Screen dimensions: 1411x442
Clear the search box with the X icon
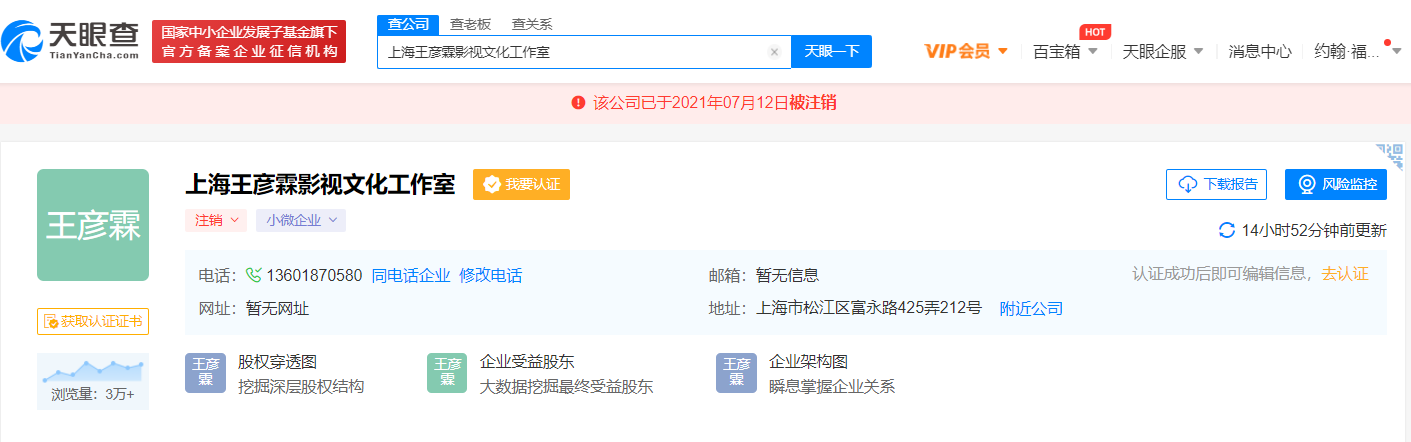[x=774, y=52]
